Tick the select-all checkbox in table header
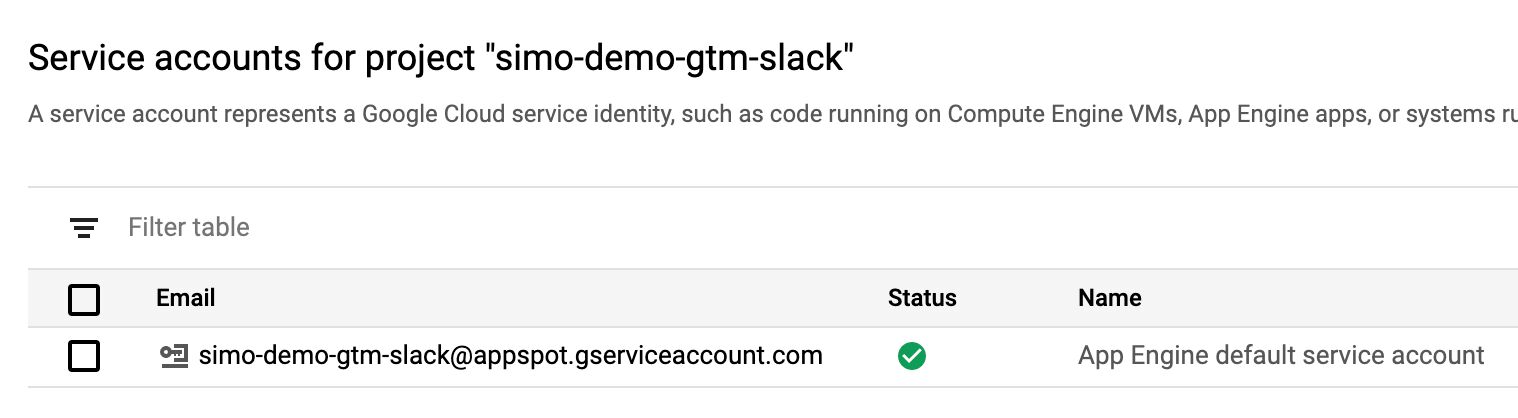The image size is (1518, 418). pos(84,299)
